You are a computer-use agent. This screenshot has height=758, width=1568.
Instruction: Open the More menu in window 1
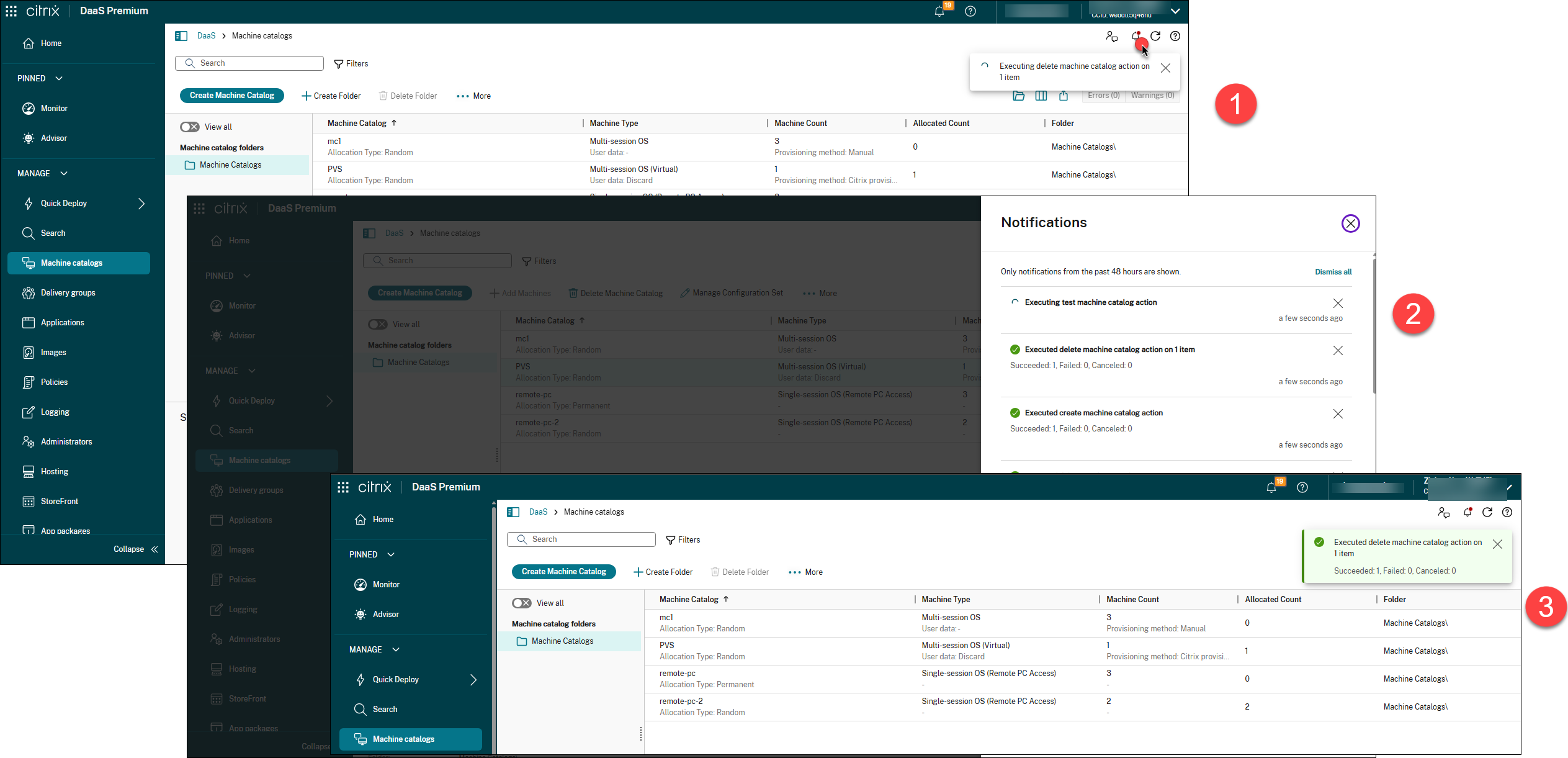[474, 96]
